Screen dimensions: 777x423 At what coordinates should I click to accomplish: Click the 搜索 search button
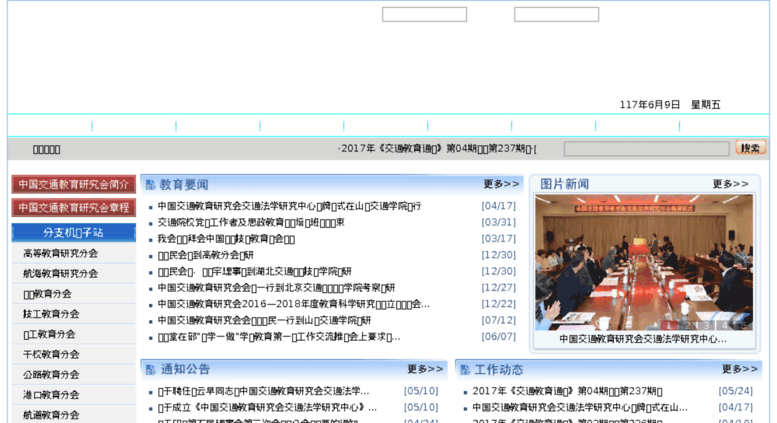pos(750,148)
